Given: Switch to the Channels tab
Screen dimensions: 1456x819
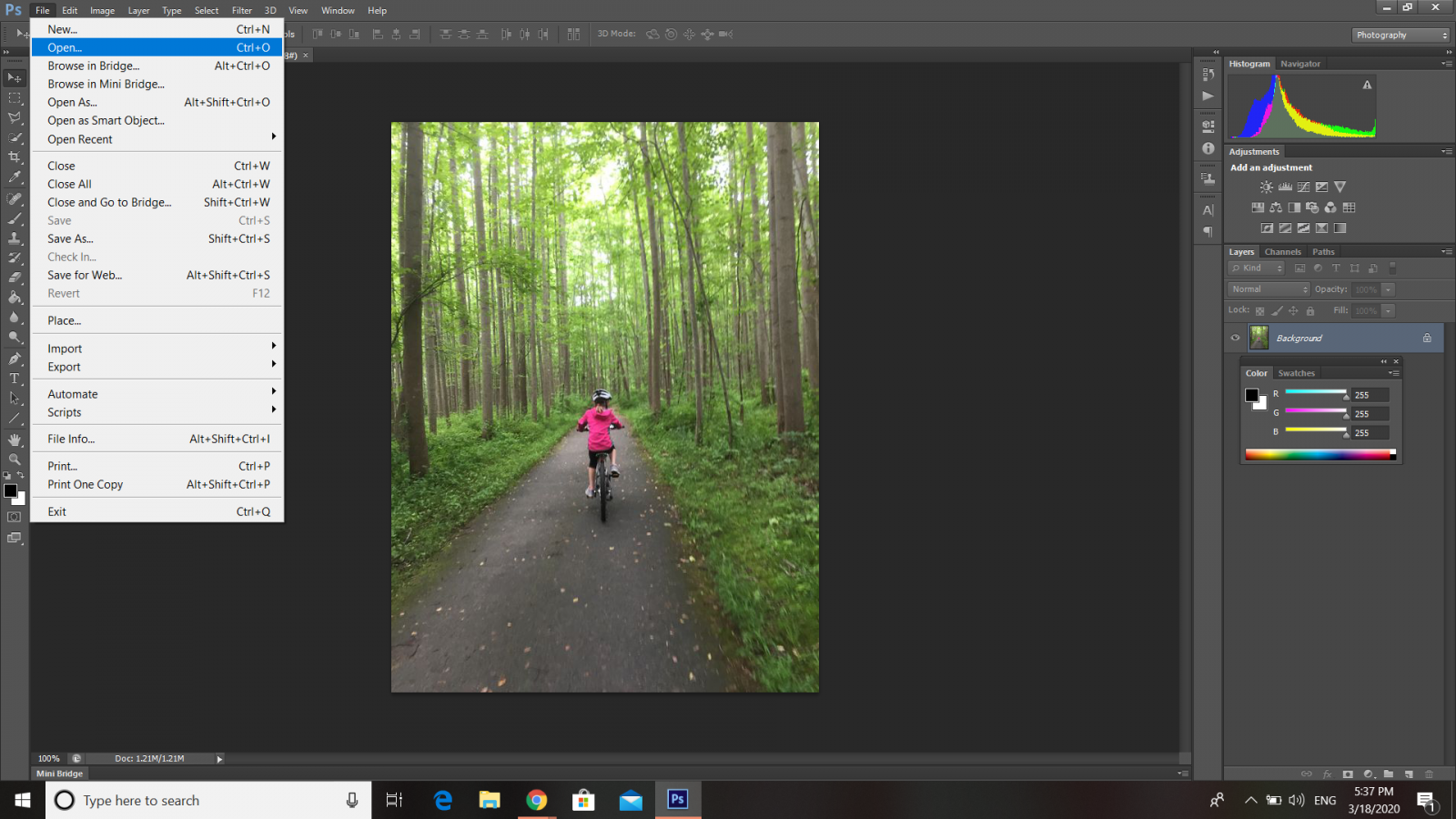Looking at the screenshot, I should (x=1282, y=252).
